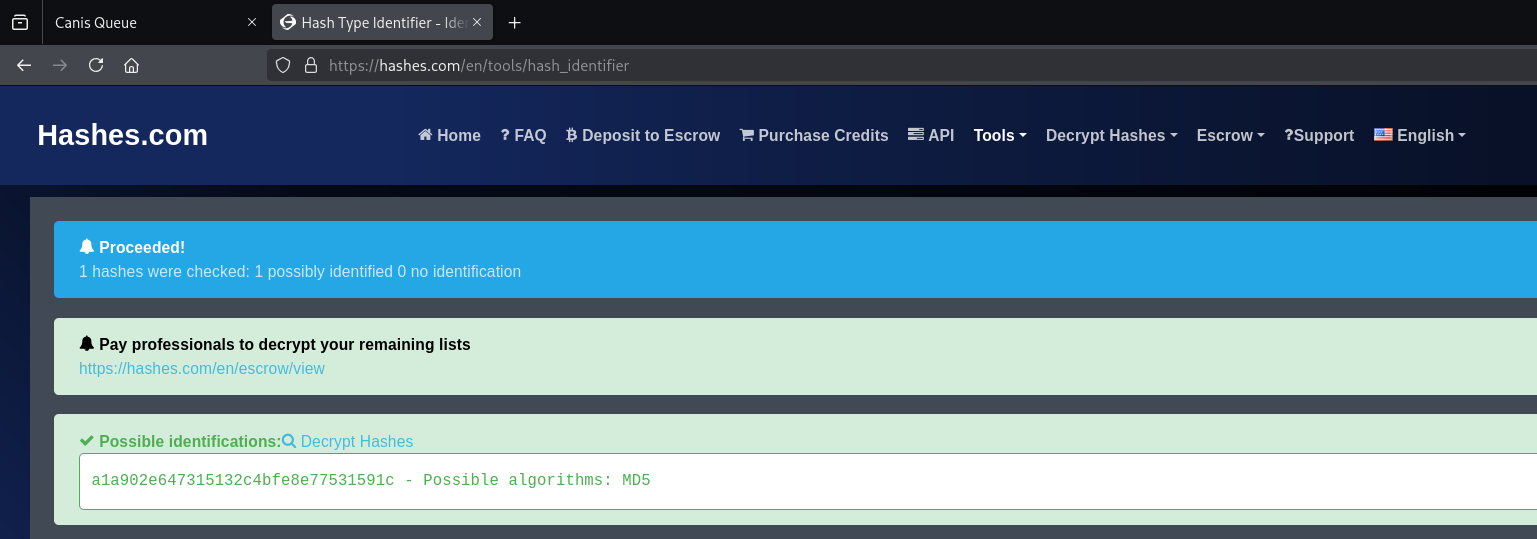Open the English language selector
Screen dimensions: 1537x539
pyautogui.click(x=1420, y=135)
